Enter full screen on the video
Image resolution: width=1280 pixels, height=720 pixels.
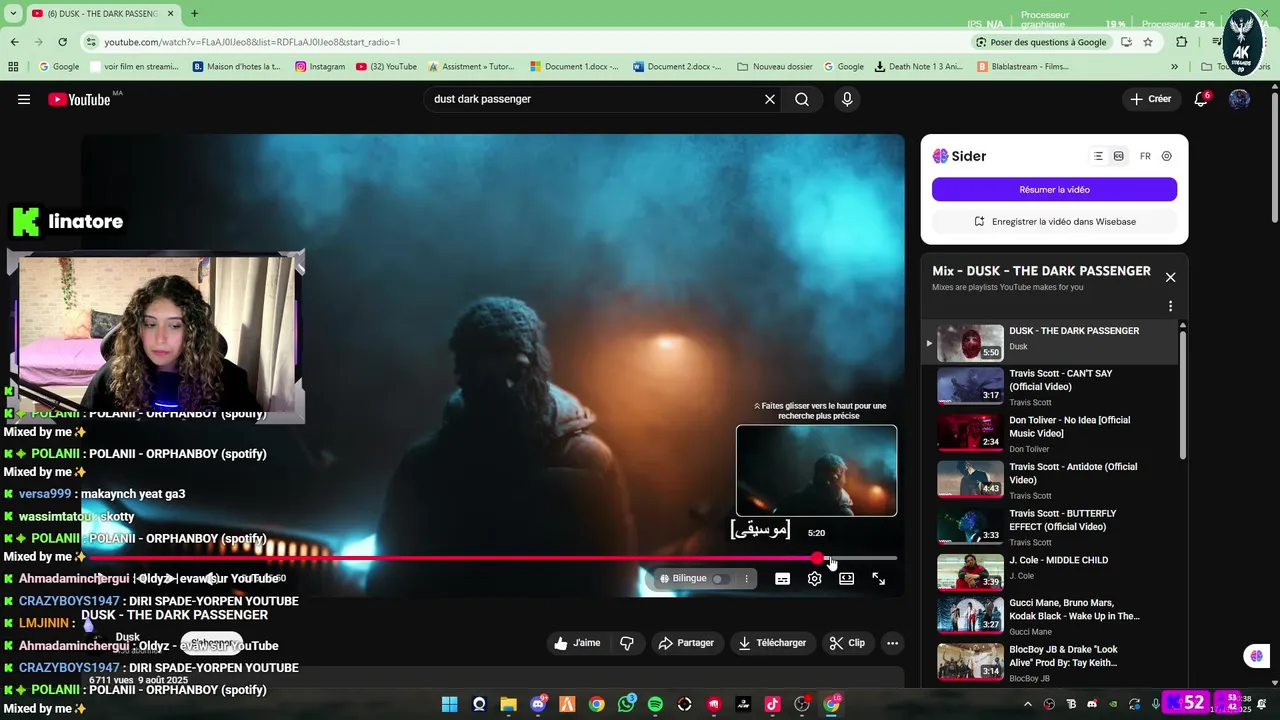pyautogui.click(x=878, y=578)
